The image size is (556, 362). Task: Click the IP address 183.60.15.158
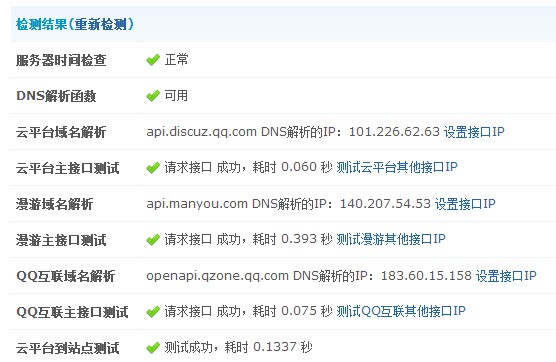[x=426, y=276]
